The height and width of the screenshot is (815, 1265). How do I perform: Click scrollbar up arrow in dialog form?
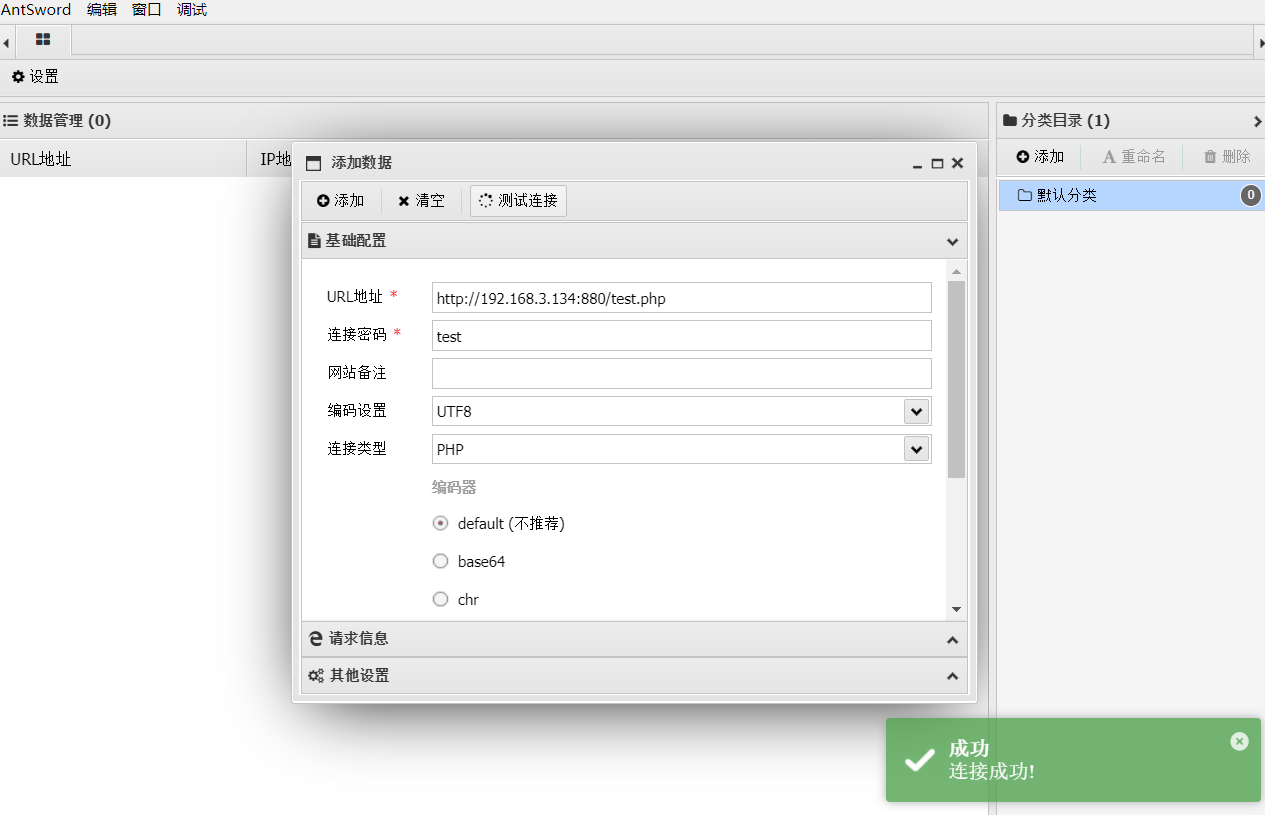[x=956, y=271]
